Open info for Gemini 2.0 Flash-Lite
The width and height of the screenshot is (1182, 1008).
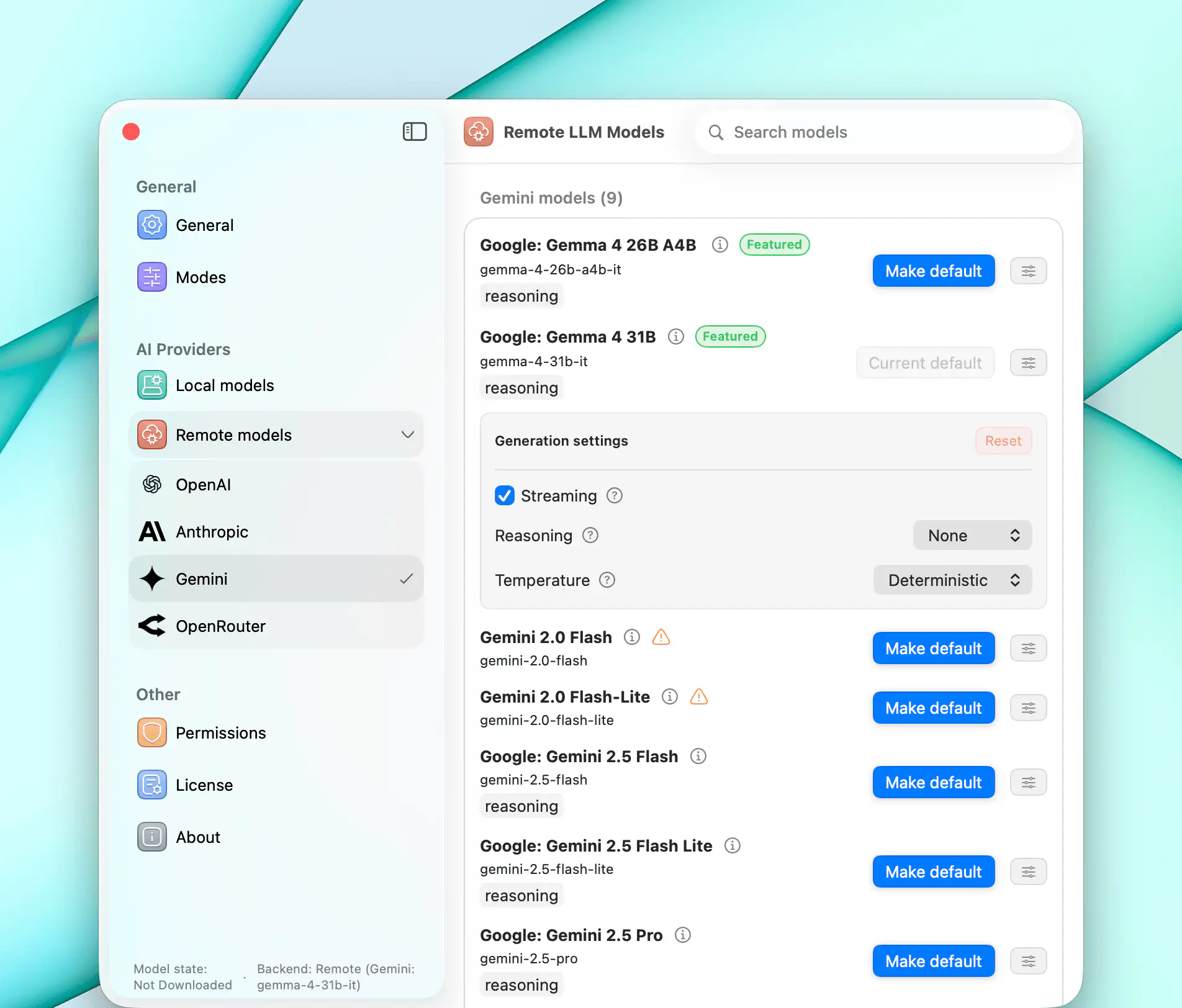[x=669, y=696]
